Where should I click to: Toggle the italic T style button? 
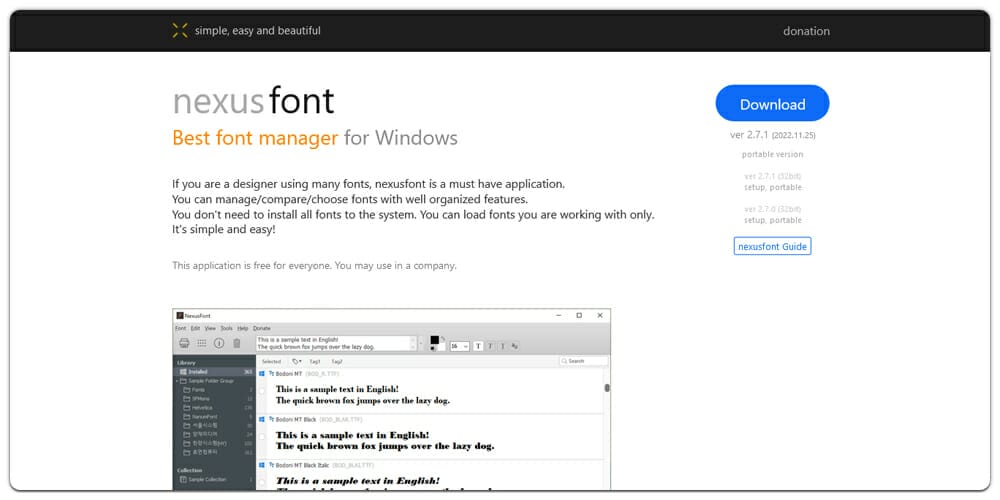point(503,346)
